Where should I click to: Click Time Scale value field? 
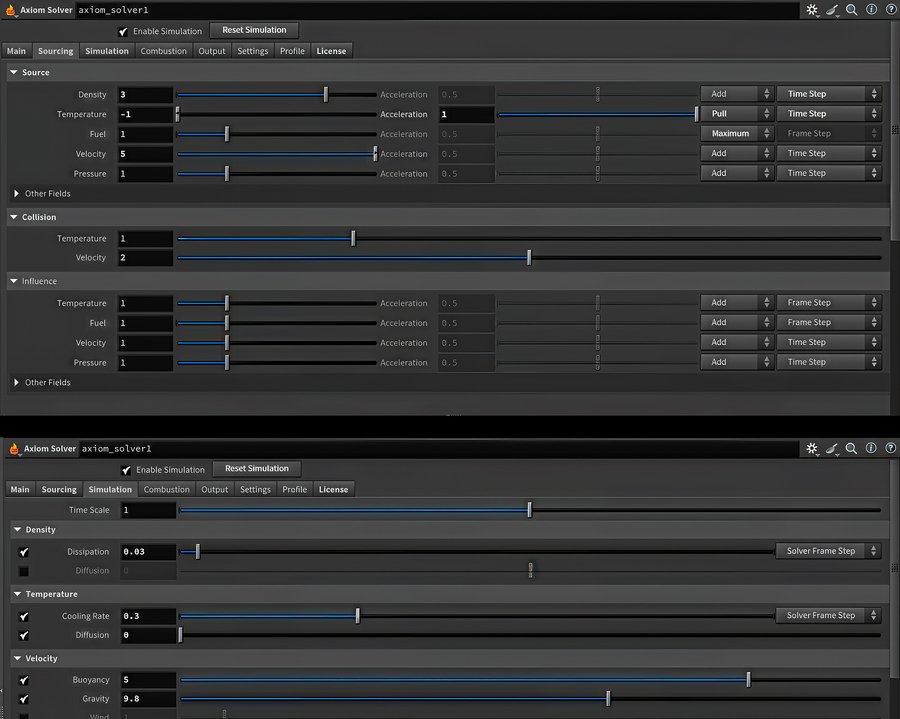[x=148, y=510]
